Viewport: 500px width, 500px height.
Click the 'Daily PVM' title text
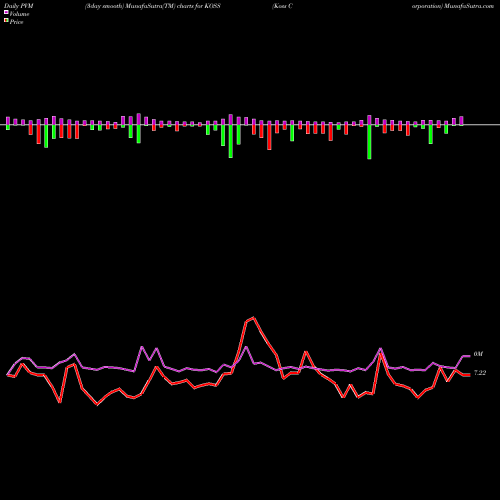[19, 6]
